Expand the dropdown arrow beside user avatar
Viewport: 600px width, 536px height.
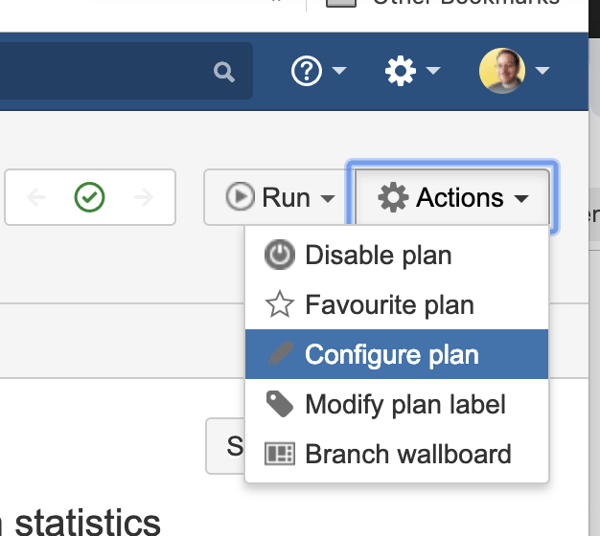coord(543,71)
